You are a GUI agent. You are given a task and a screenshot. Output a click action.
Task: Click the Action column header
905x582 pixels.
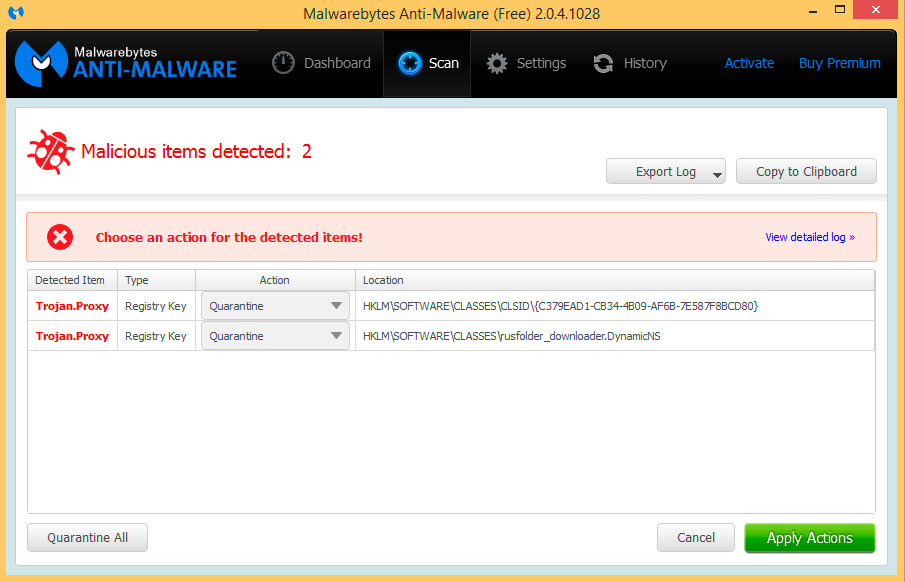[x=275, y=280]
